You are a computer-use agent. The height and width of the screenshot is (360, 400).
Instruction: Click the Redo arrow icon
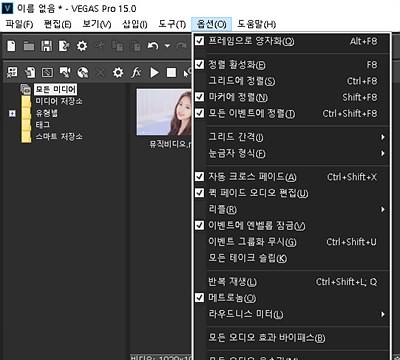182,46
